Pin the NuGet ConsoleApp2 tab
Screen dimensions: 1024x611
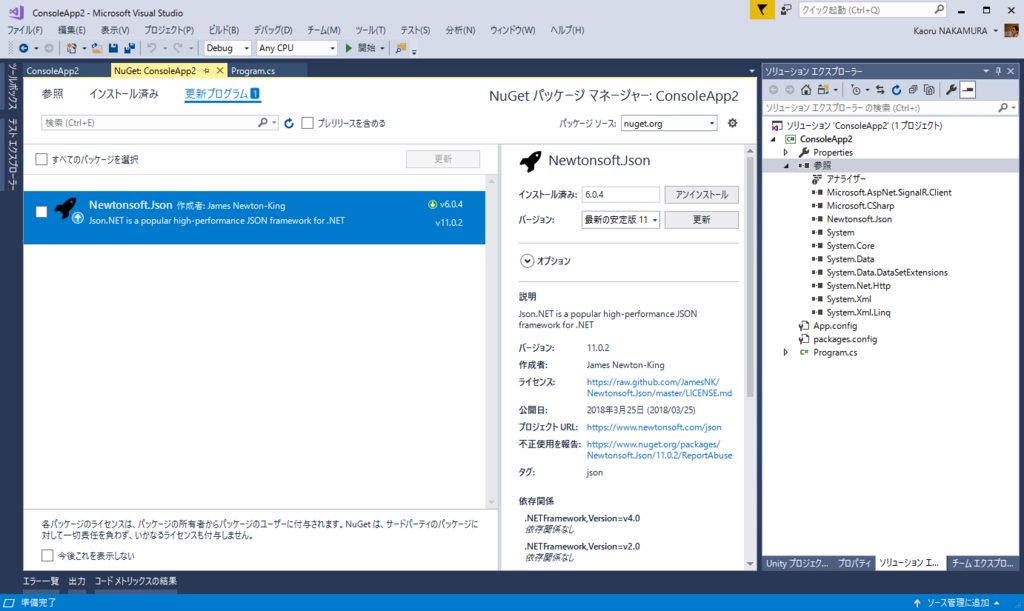(x=207, y=70)
